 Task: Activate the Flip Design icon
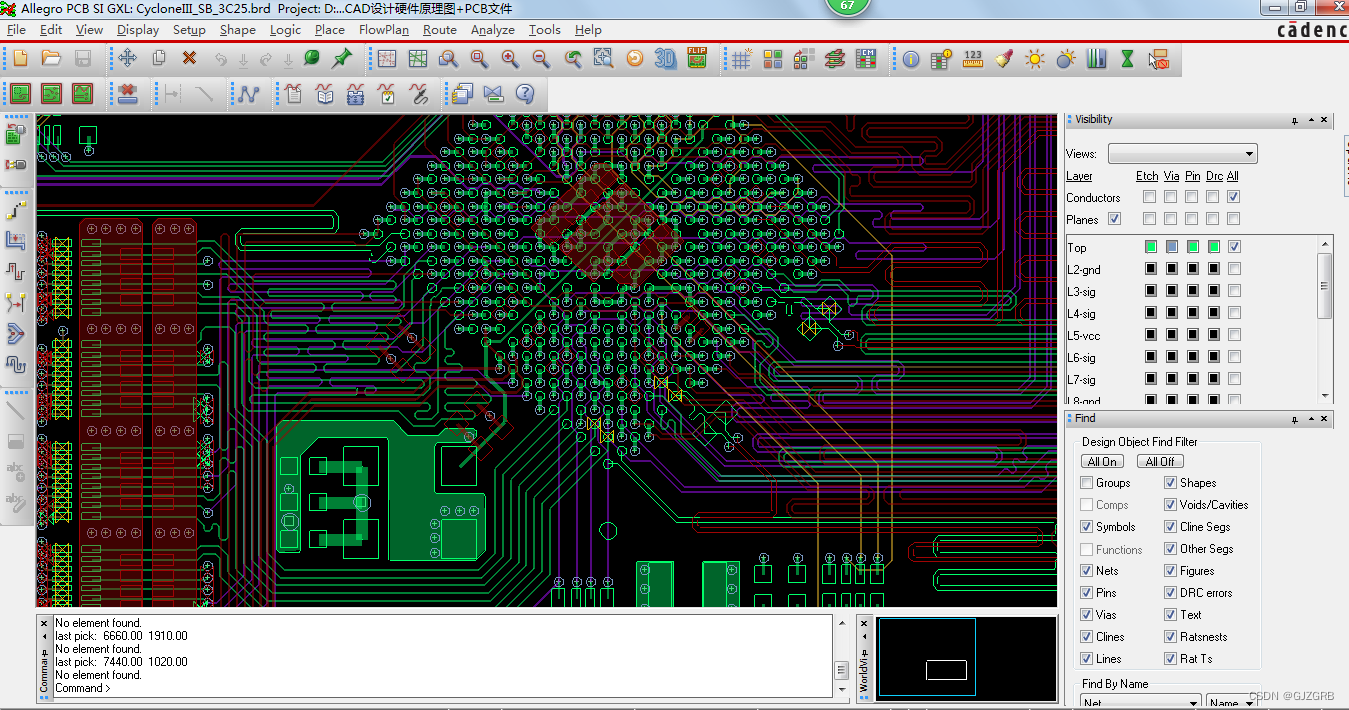(697, 58)
